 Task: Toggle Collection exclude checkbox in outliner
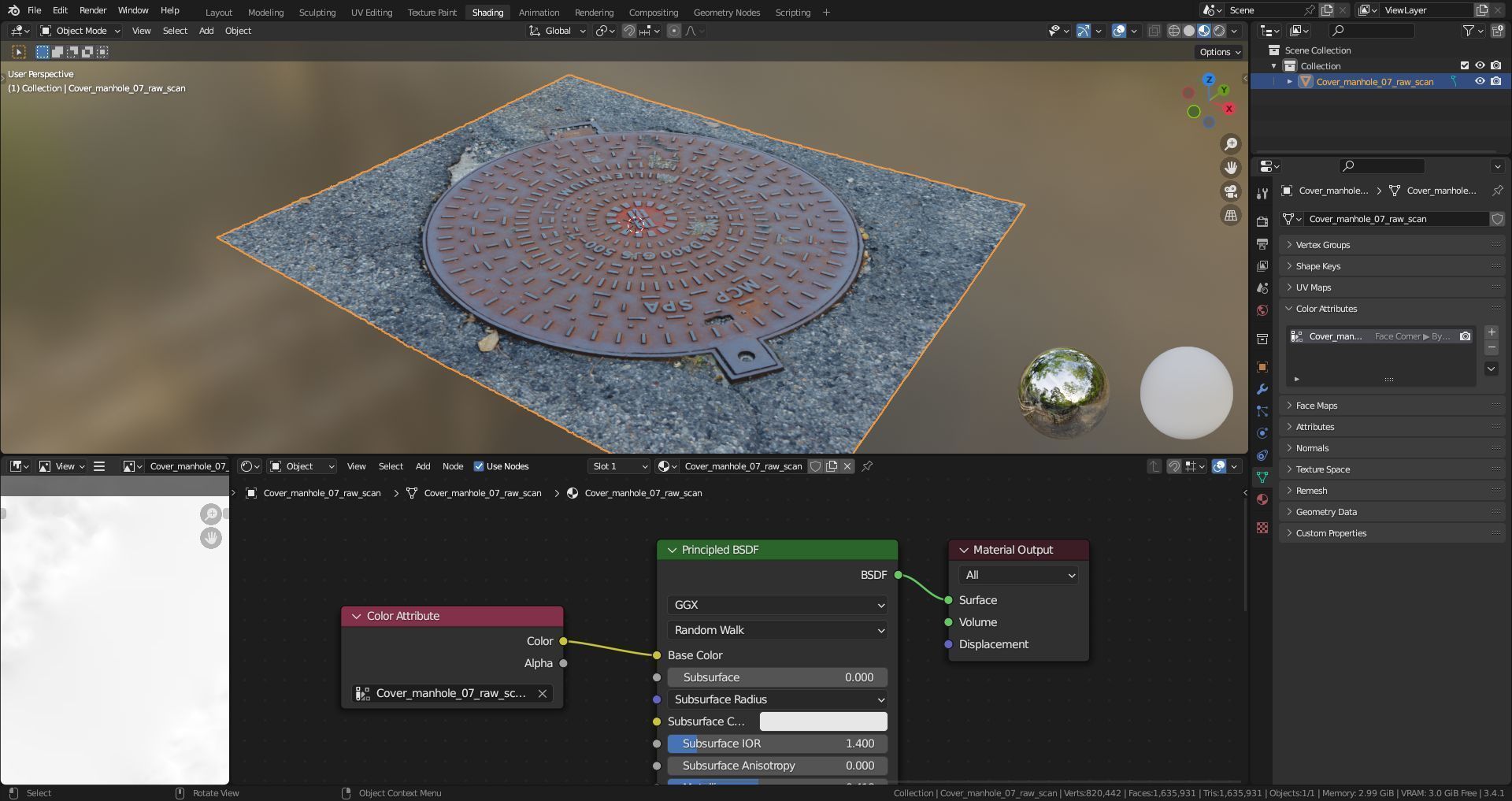pos(1465,66)
